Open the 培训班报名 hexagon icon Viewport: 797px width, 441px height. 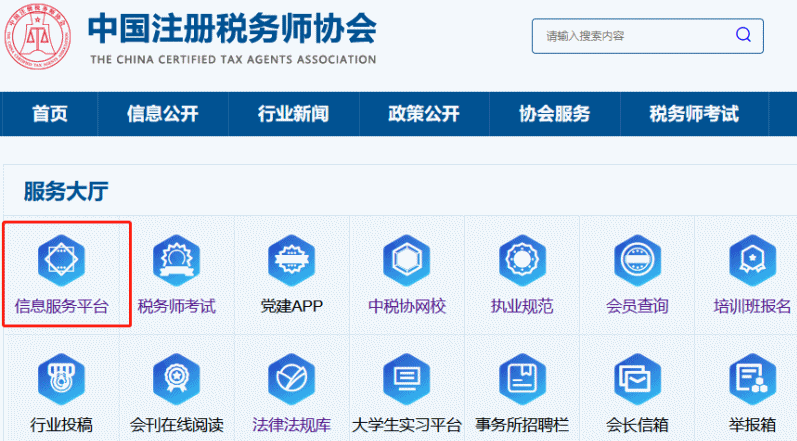click(x=752, y=260)
